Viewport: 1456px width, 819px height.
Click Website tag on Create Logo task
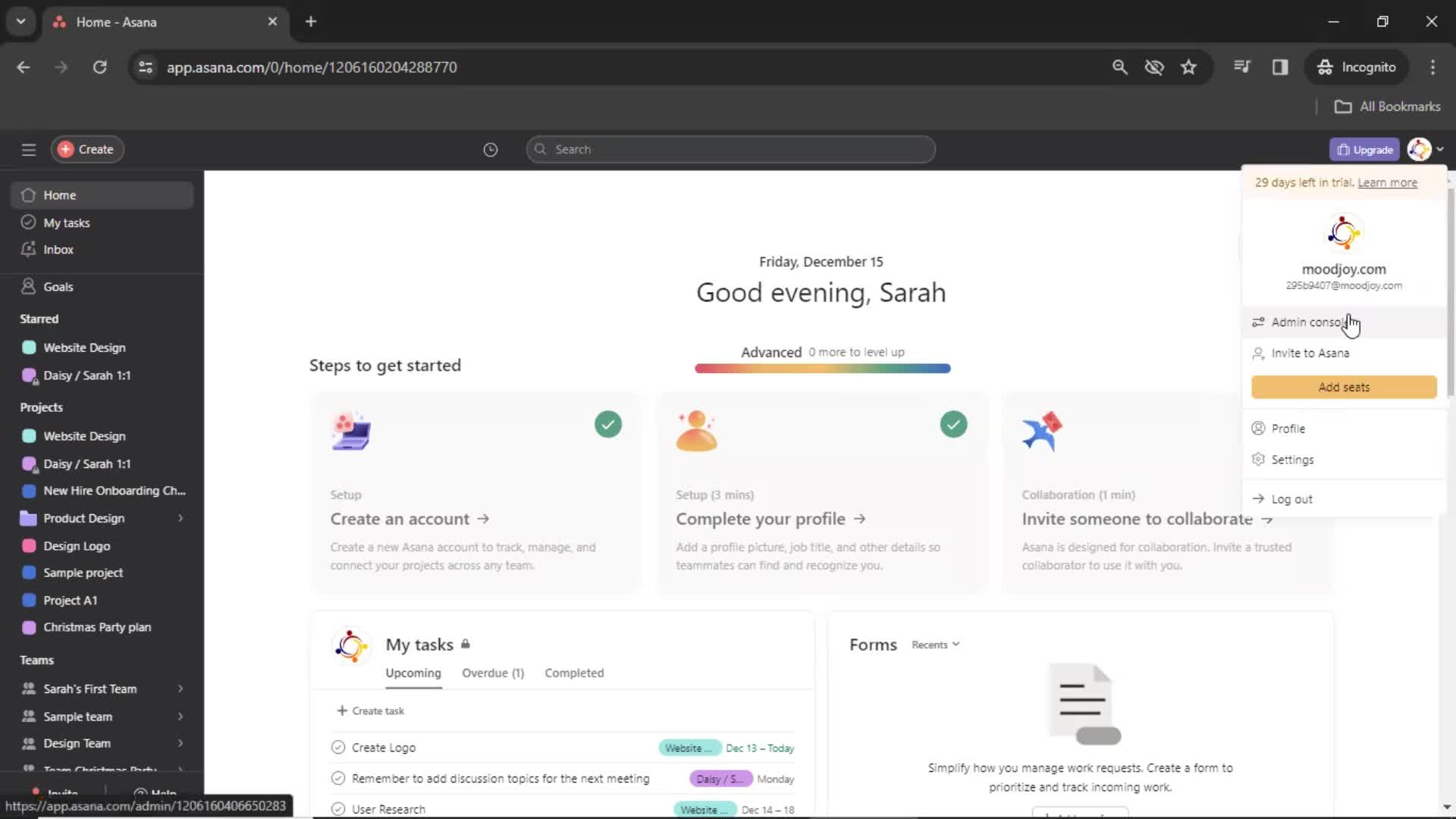(689, 748)
